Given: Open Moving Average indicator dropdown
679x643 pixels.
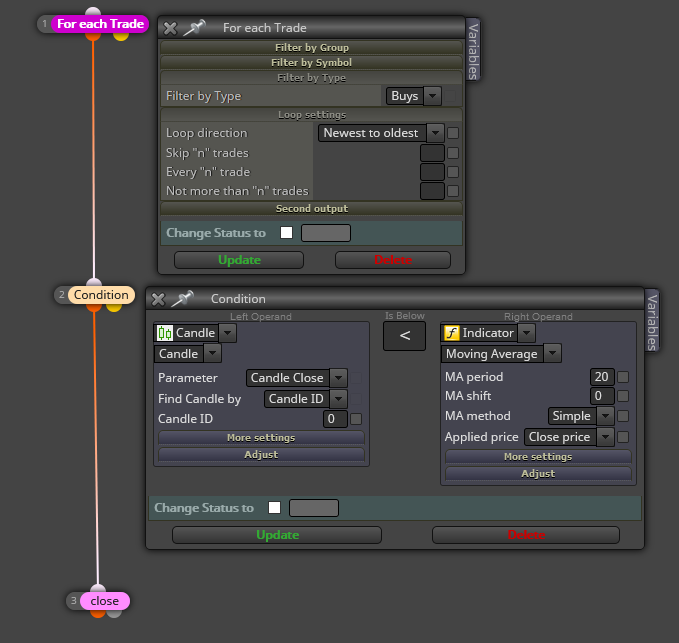Looking at the screenshot, I should click(x=501, y=354).
